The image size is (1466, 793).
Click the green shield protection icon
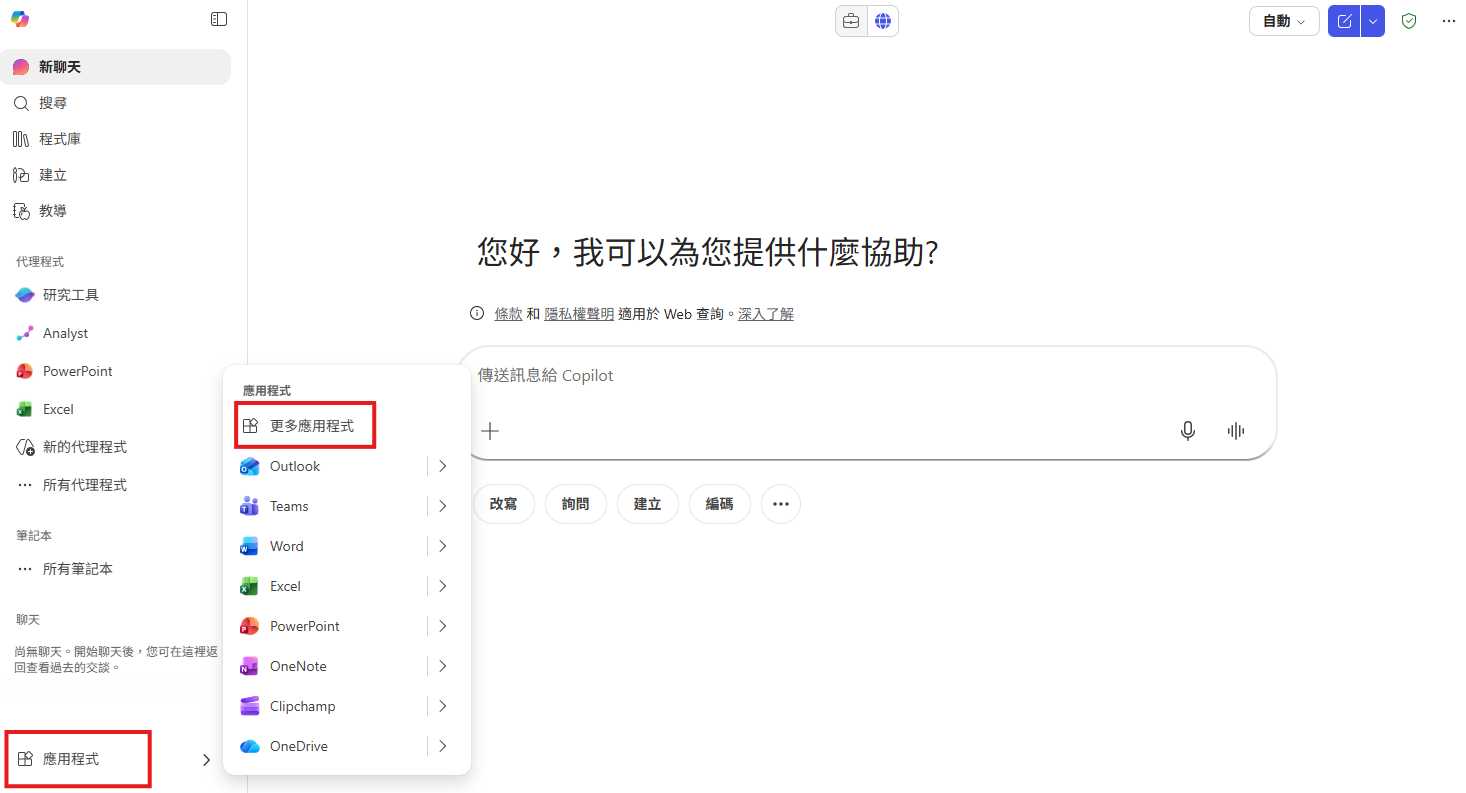(1409, 21)
